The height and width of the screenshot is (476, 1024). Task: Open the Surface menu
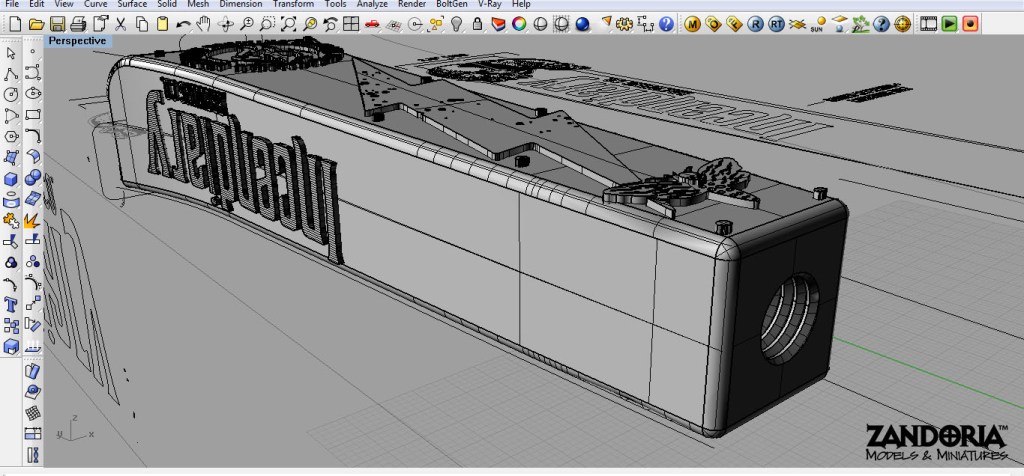coord(132,5)
